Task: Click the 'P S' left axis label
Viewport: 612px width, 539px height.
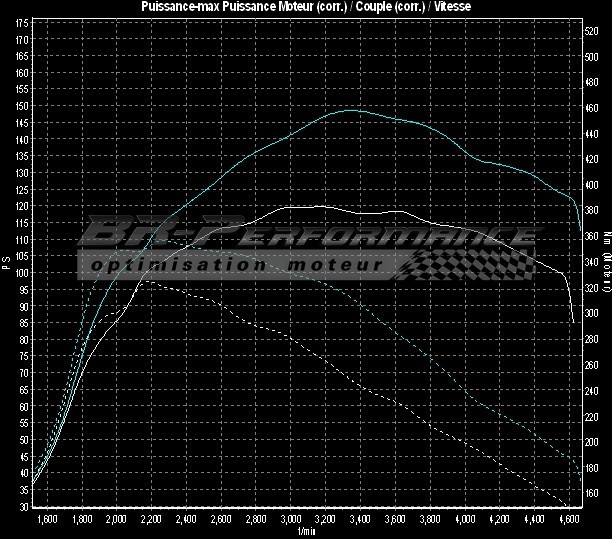Action: coord(6,262)
